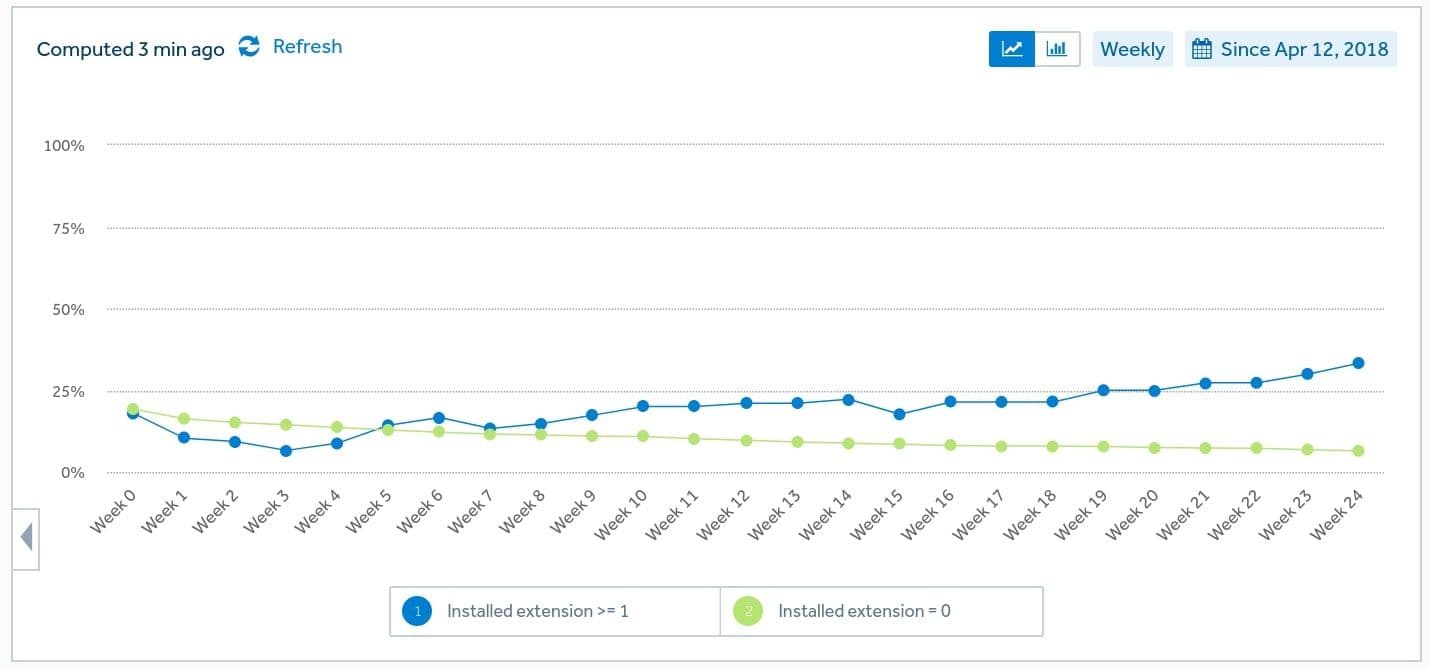Click the green numbered badge in the legend
The height and width of the screenshot is (669, 1430).
[747, 610]
